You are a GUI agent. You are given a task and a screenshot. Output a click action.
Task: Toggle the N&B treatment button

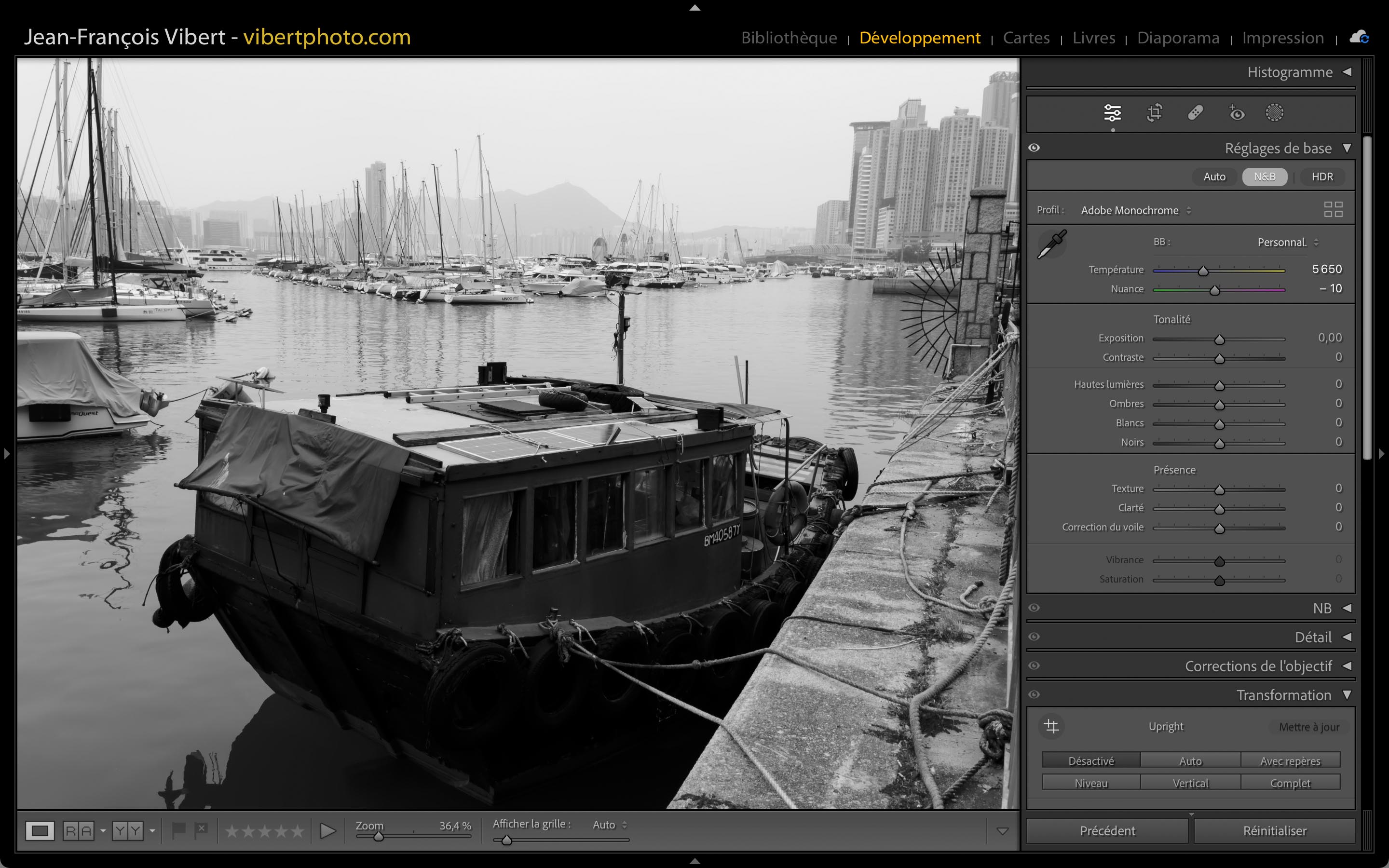(x=1264, y=177)
